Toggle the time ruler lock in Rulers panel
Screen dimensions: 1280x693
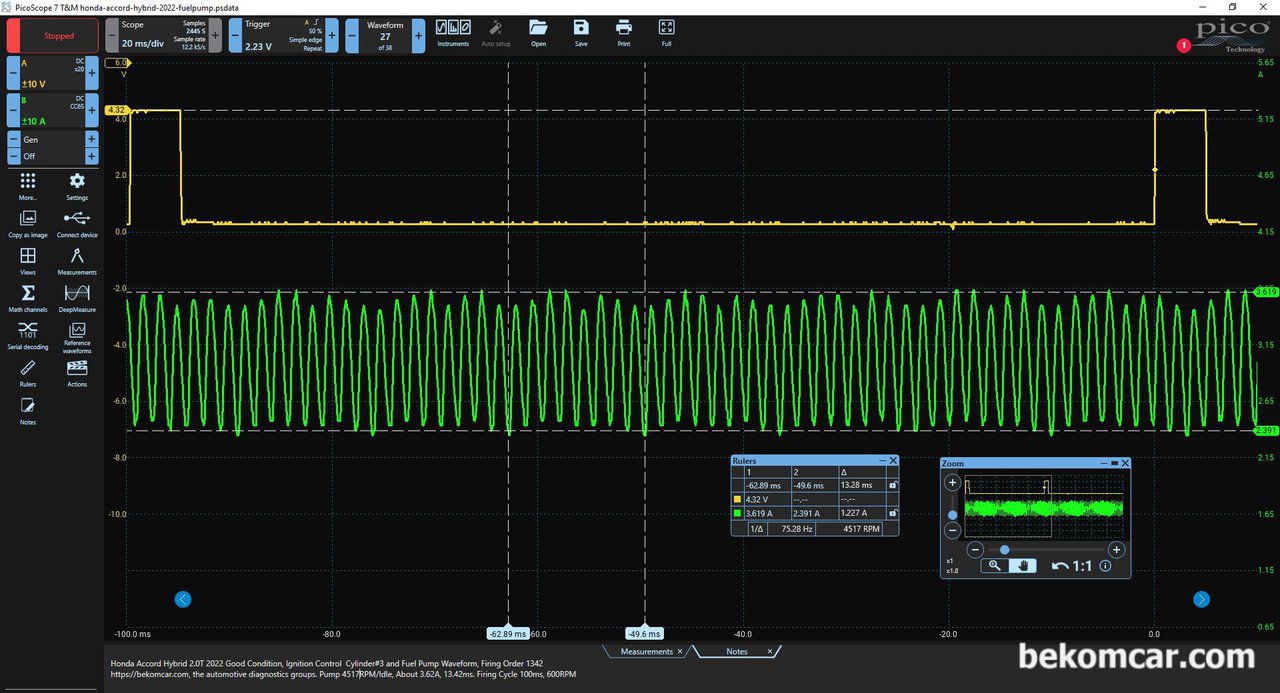pos(892,485)
